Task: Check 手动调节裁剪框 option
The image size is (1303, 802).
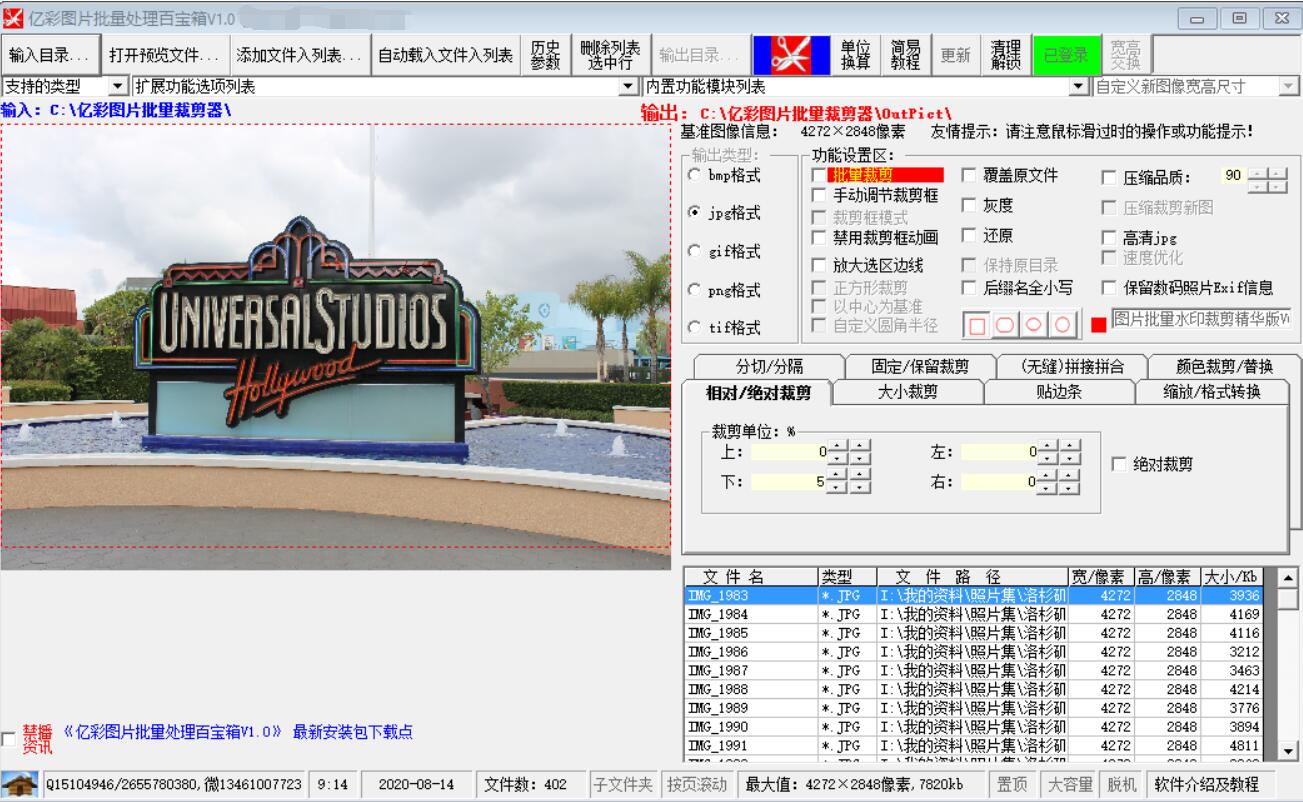Action: [819, 195]
